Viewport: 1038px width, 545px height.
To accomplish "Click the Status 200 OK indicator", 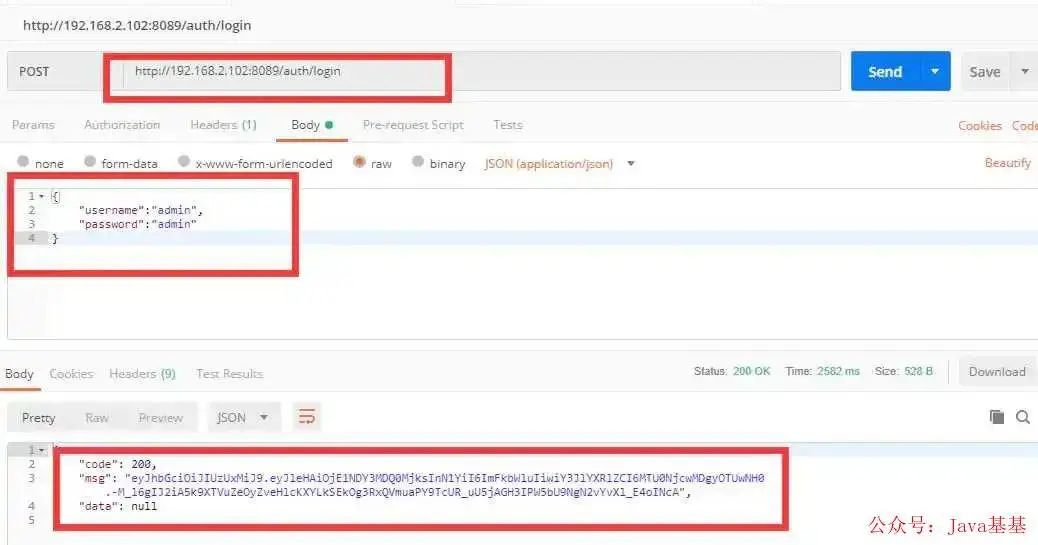I will (732, 371).
